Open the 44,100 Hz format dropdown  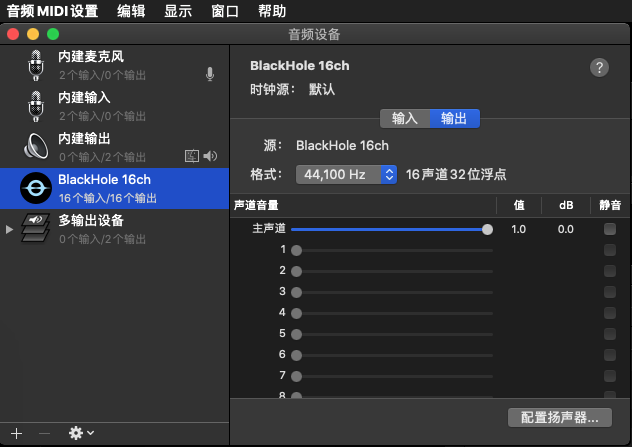pos(347,174)
